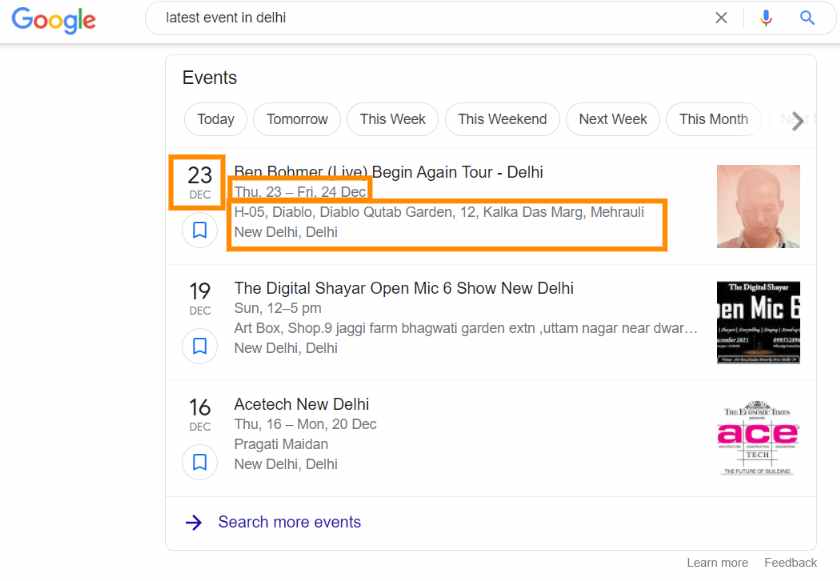Bookmark the Acetech New Delhi event

tap(200, 462)
